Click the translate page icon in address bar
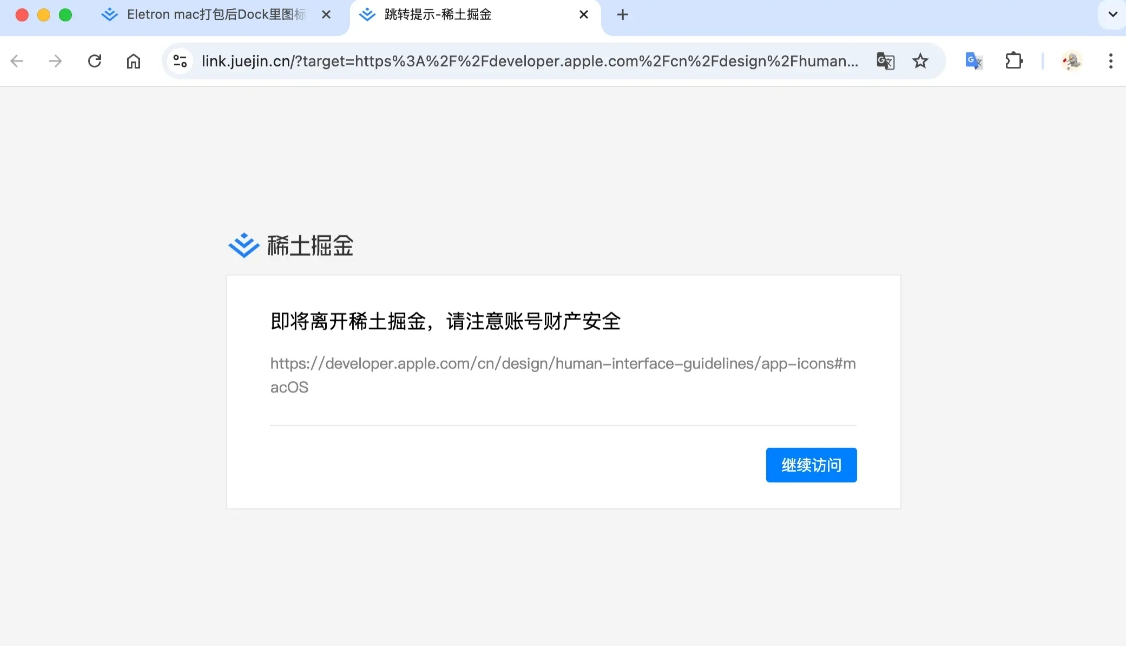Image resolution: width=1126 pixels, height=646 pixels. 885,61
